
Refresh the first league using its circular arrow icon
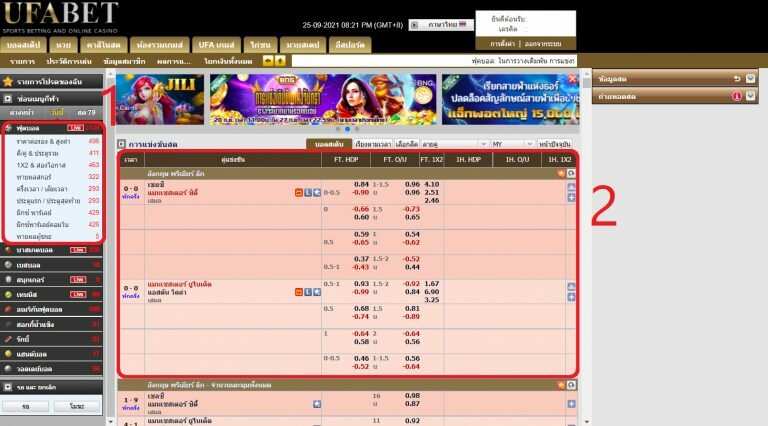click(x=571, y=173)
